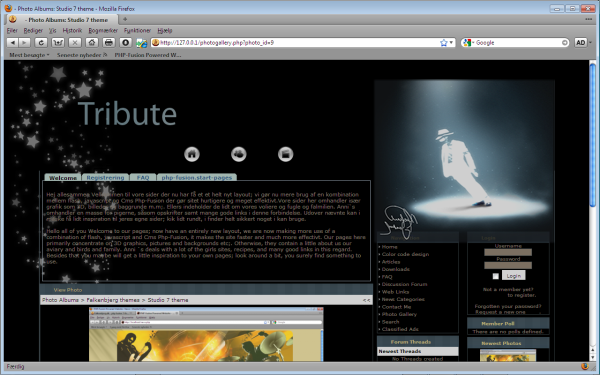Click the Username input field
Image resolution: width=600 pixels, height=375 pixels.
pyautogui.click(x=508, y=253)
